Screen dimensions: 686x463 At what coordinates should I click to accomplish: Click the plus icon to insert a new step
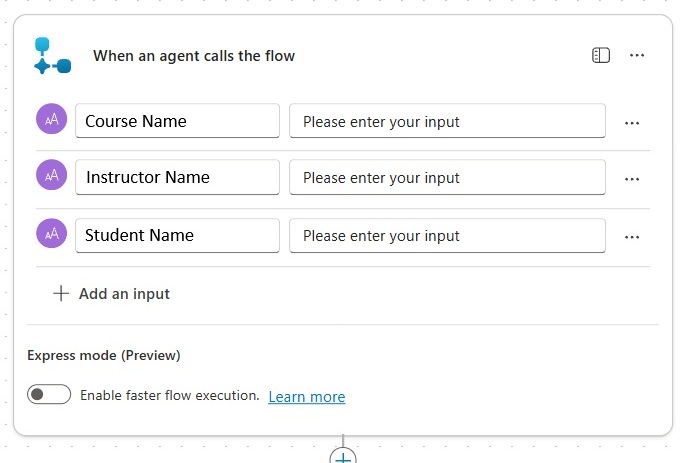pos(343,456)
